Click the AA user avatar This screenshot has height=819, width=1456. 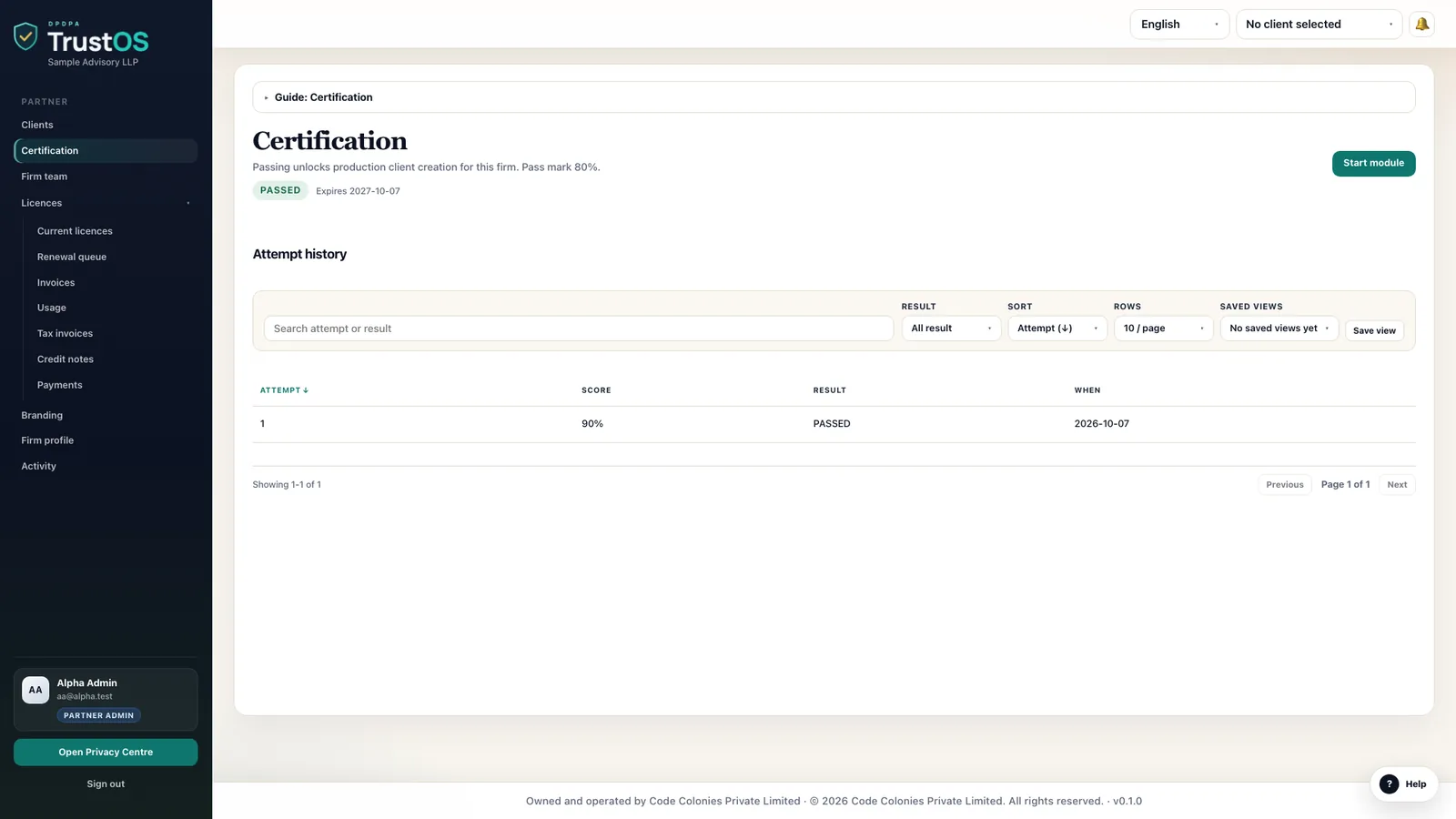click(x=35, y=690)
